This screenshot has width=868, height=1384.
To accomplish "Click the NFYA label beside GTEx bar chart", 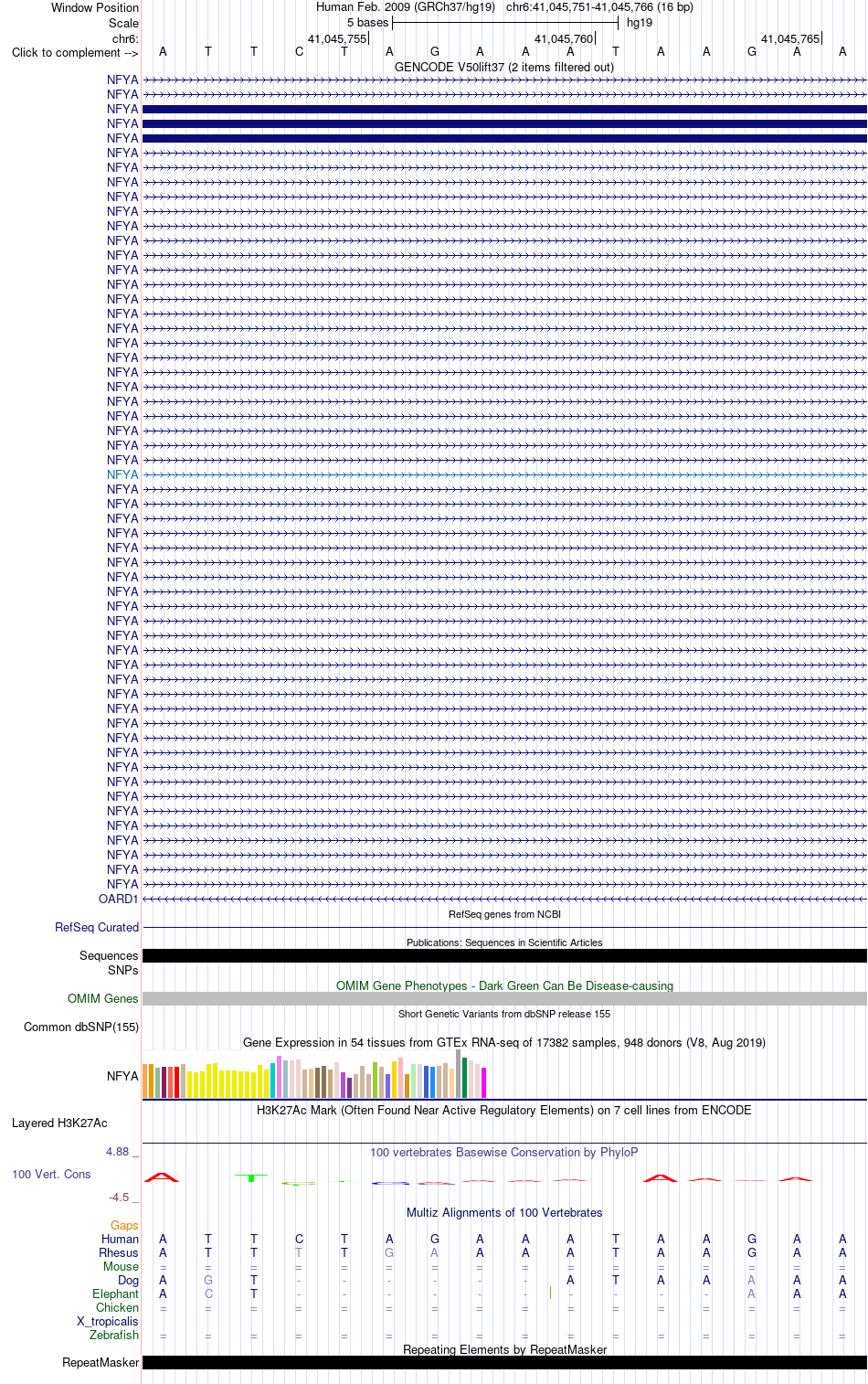I will pos(122,1076).
